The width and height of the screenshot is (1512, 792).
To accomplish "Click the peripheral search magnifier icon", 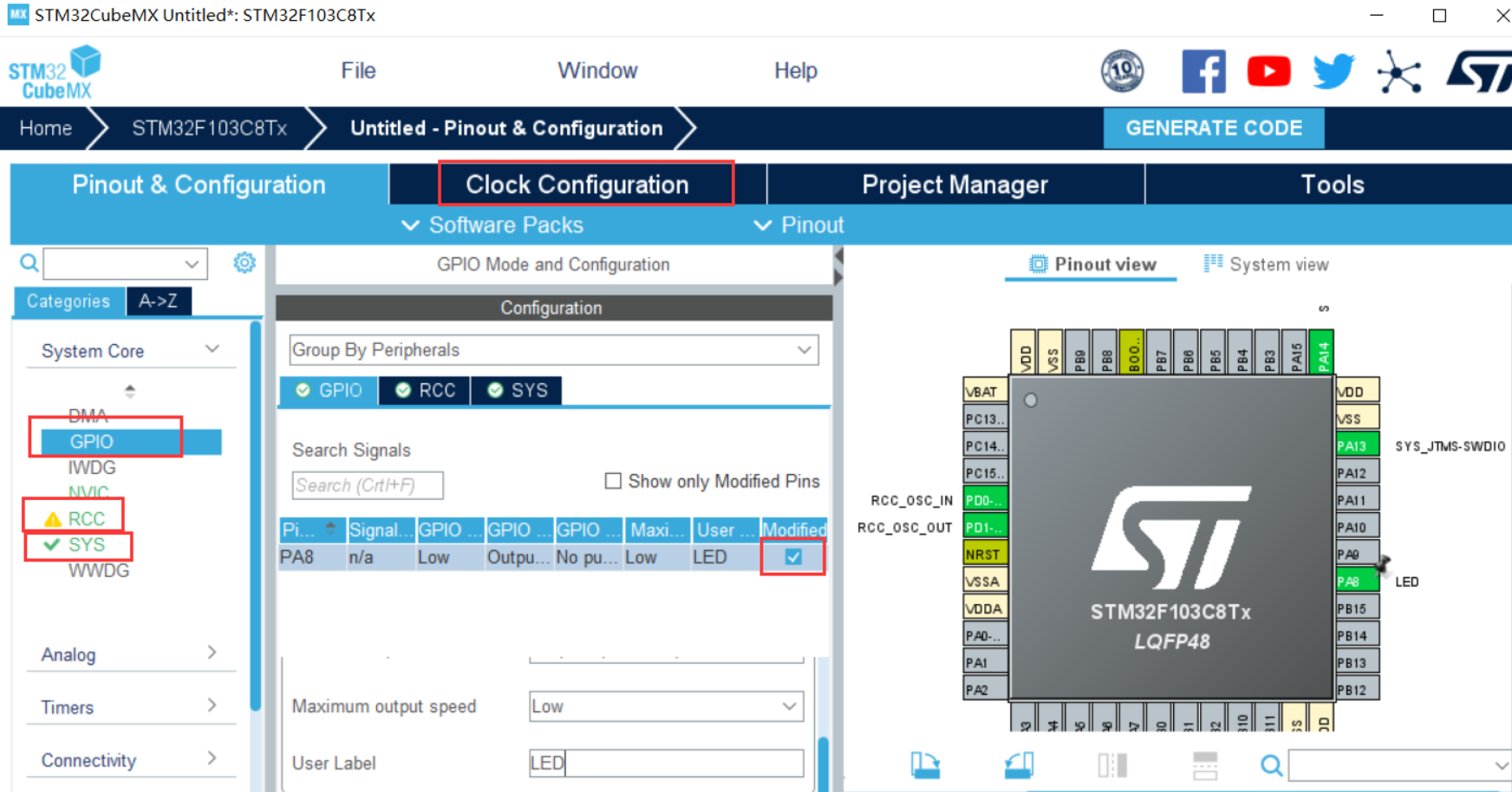I will [x=29, y=263].
